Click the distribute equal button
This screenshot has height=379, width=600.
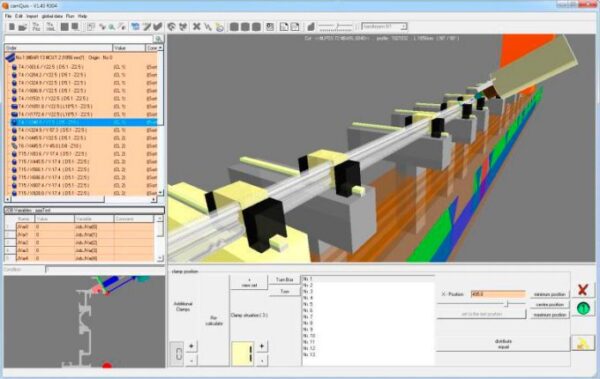click(x=503, y=344)
